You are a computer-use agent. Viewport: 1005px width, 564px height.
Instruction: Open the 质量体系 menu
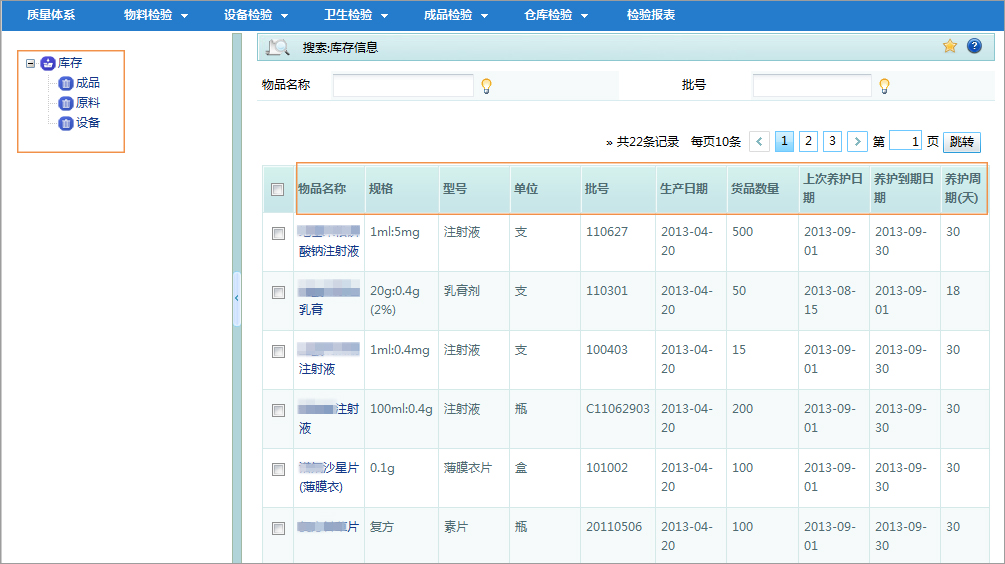point(51,15)
